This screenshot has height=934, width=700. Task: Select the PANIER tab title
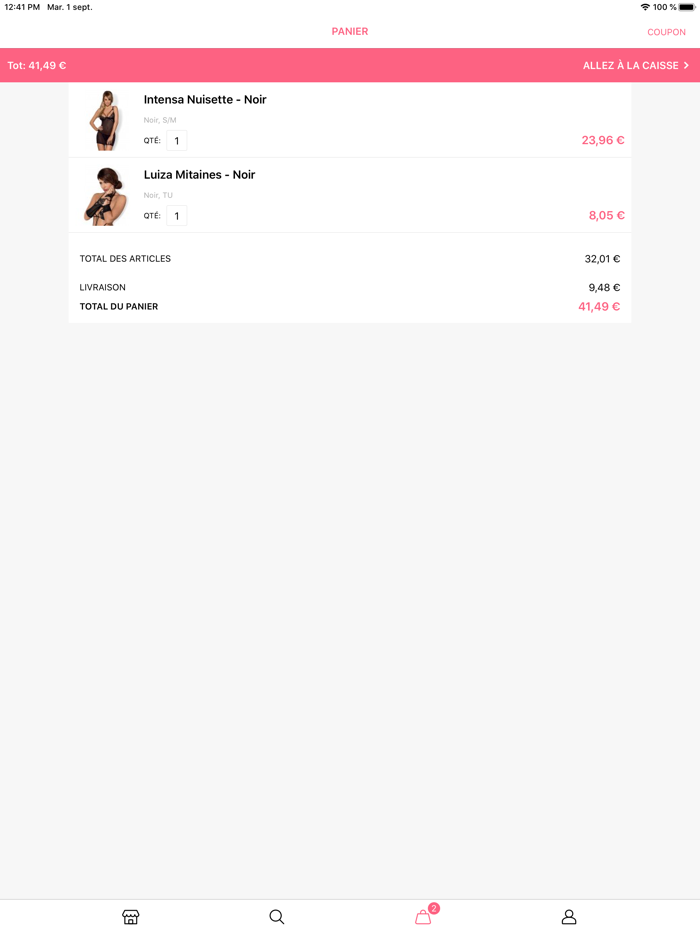[x=349, y=31]
